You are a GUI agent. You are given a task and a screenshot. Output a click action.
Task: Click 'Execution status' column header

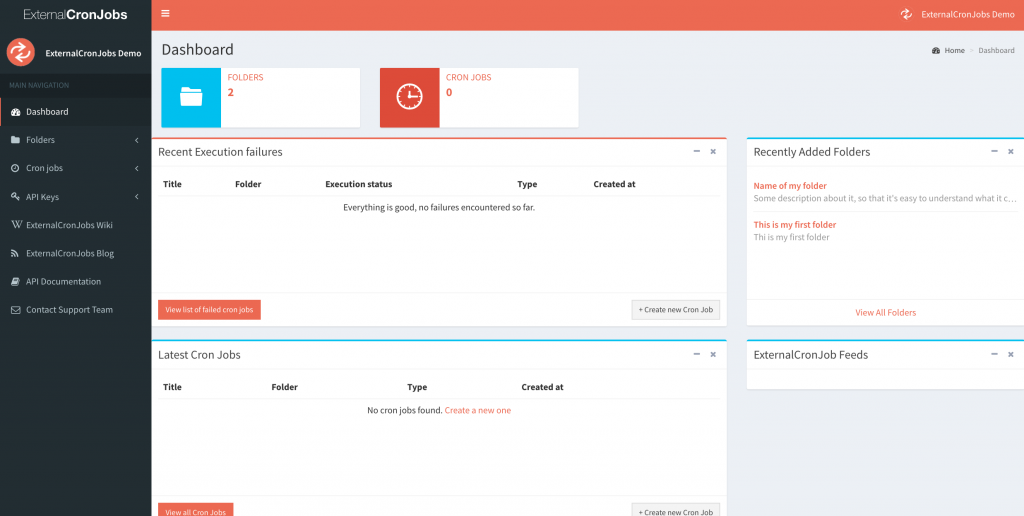[359, 184]
